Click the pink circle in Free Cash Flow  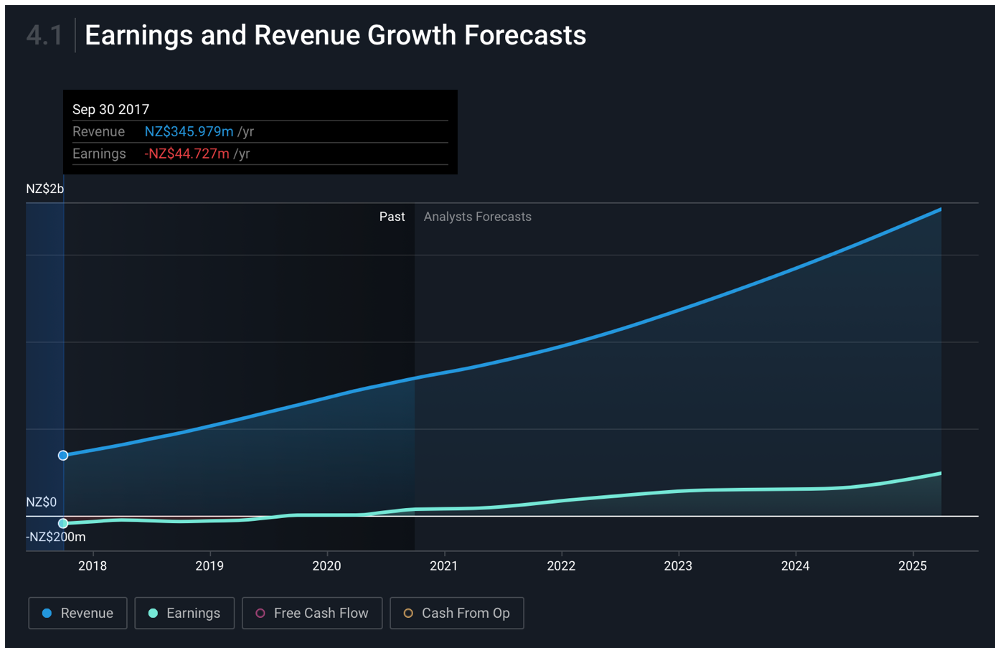(x=260, y=613)
